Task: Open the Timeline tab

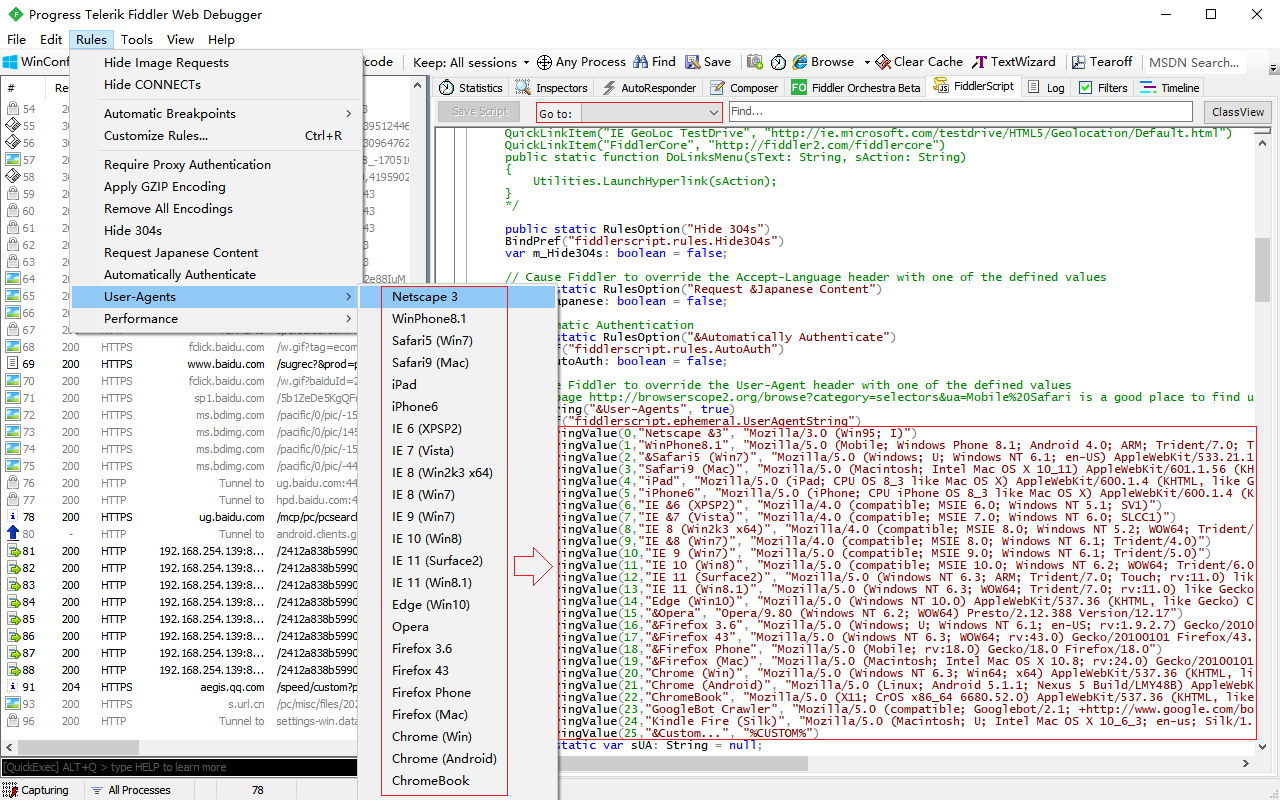Action: (1170, 87)
